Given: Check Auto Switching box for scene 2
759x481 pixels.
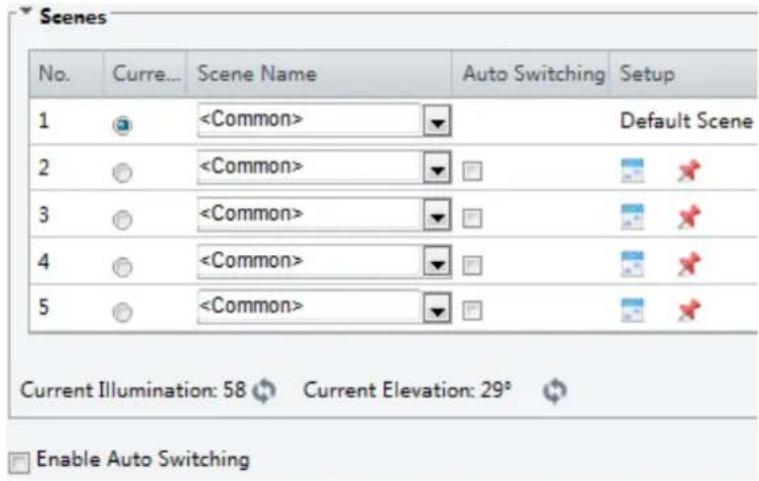Looking at the screenshot, I should (x=472, y=171).
